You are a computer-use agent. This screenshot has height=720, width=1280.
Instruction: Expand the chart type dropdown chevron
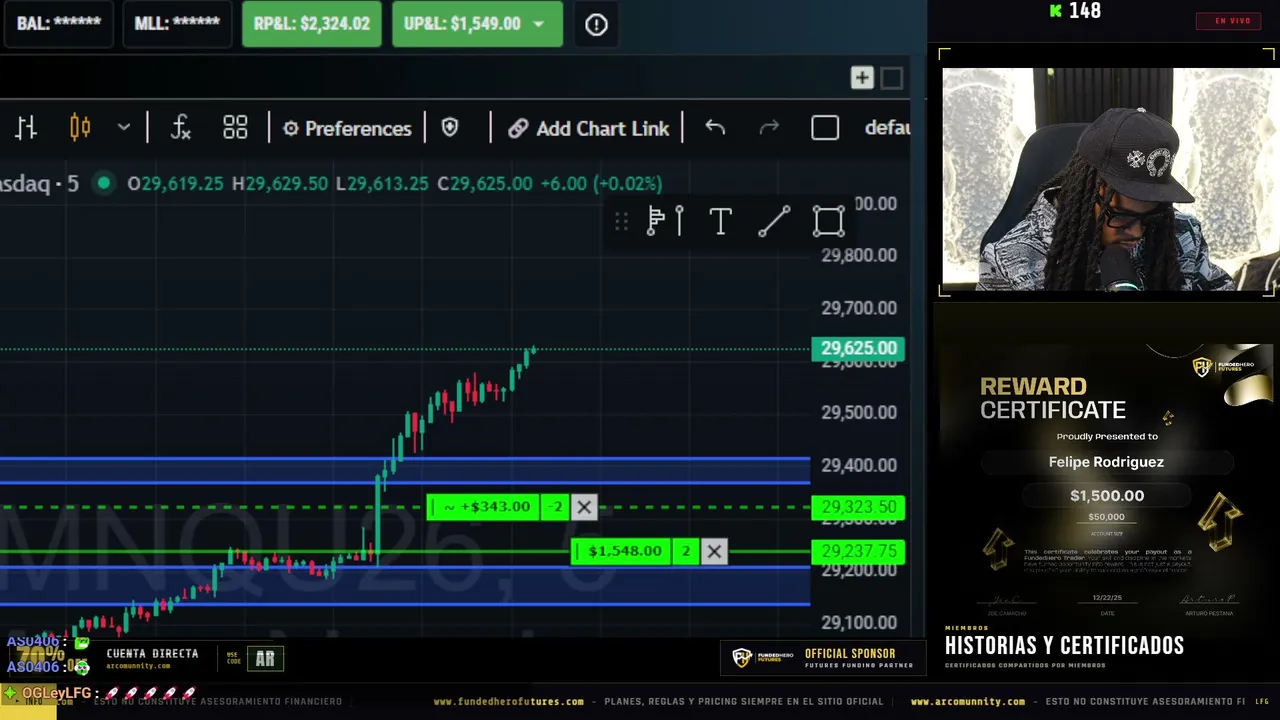pyautogui.click(x=124, y=128)
